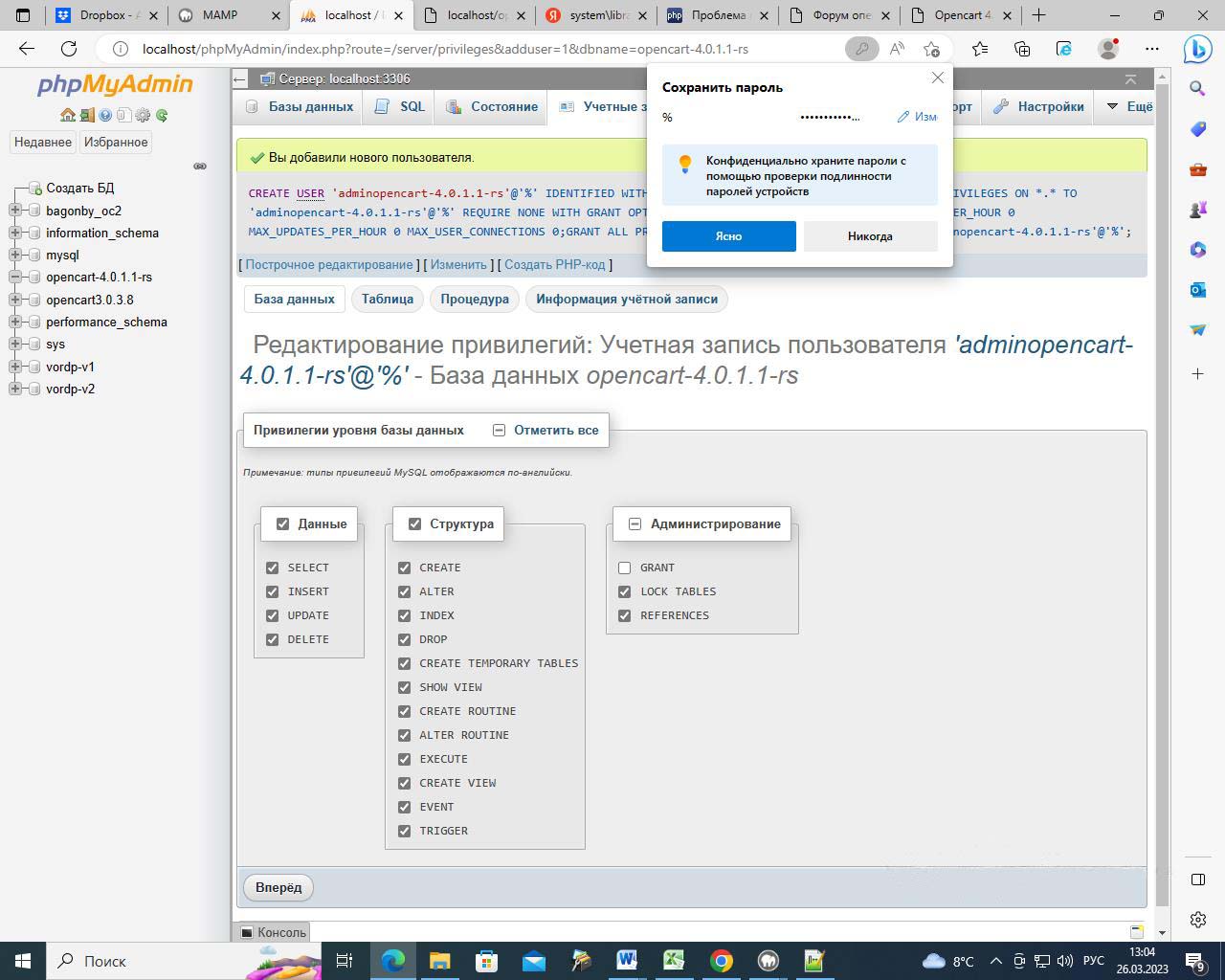Viewport: 1225px width, 980px height.
Task: Uncheck the DELETE privilege checkbox
Action: tap(273, 639)
